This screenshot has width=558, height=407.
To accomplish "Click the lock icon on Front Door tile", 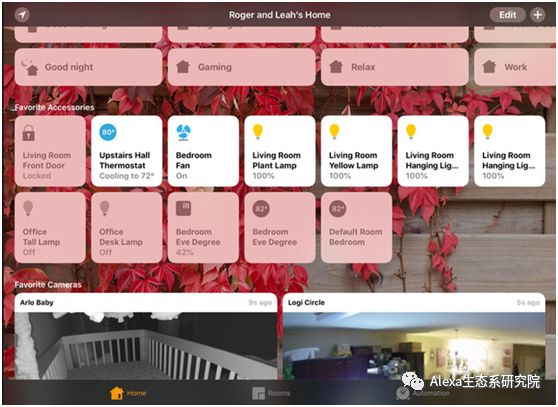I will pos(28,133).
